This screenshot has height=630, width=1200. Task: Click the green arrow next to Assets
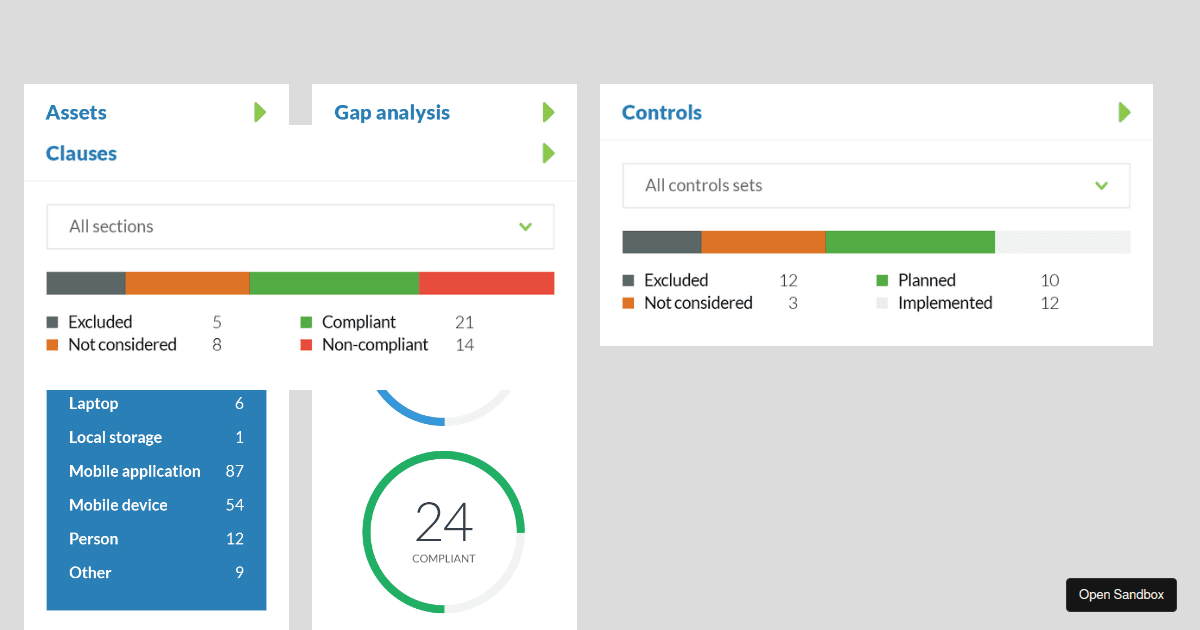(260, 112)
